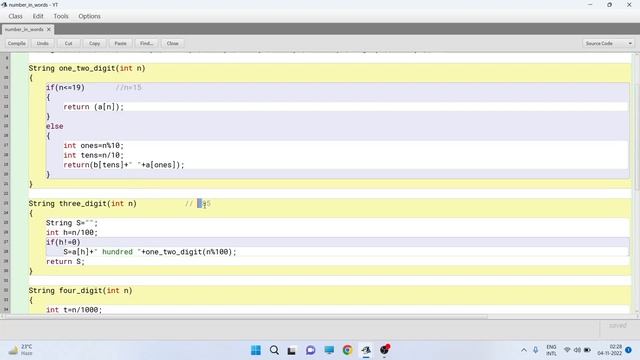The width and height of the screenshot is (640, 360).
Task: Click the microphone tray icon
Action: pyautogui.click(x=536, y=350)
